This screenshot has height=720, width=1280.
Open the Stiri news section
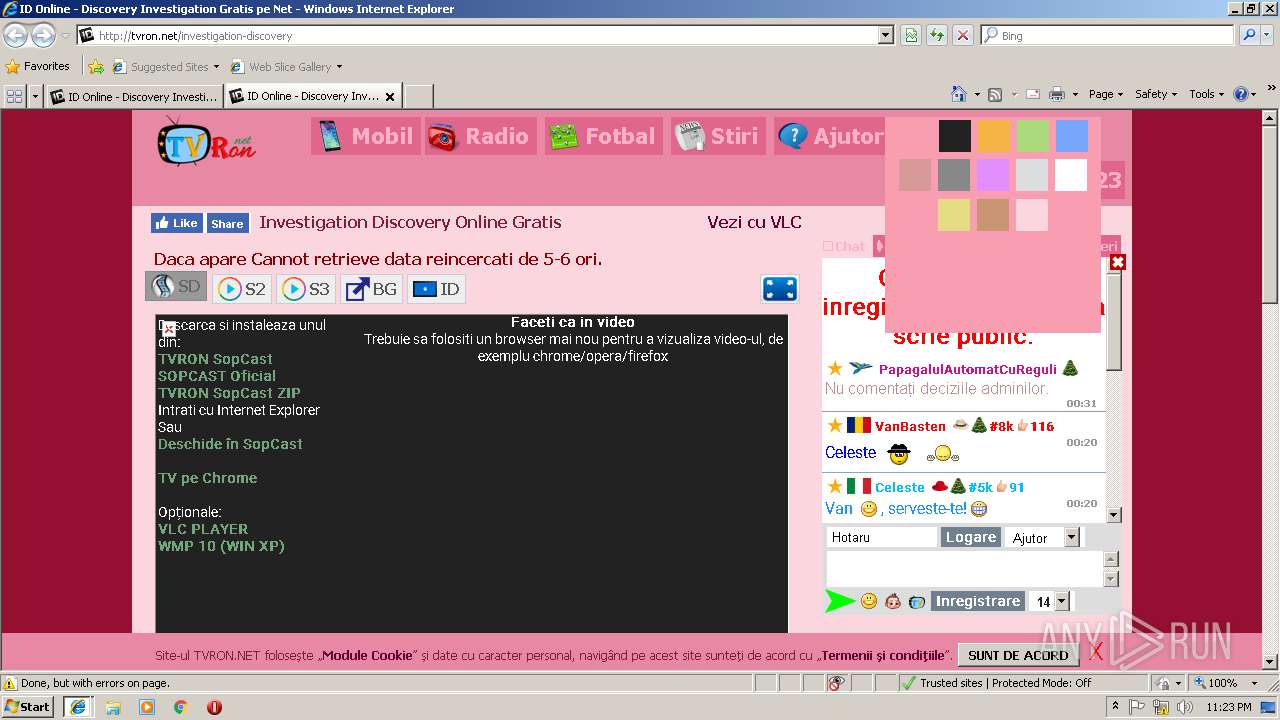tap(717, 136)
